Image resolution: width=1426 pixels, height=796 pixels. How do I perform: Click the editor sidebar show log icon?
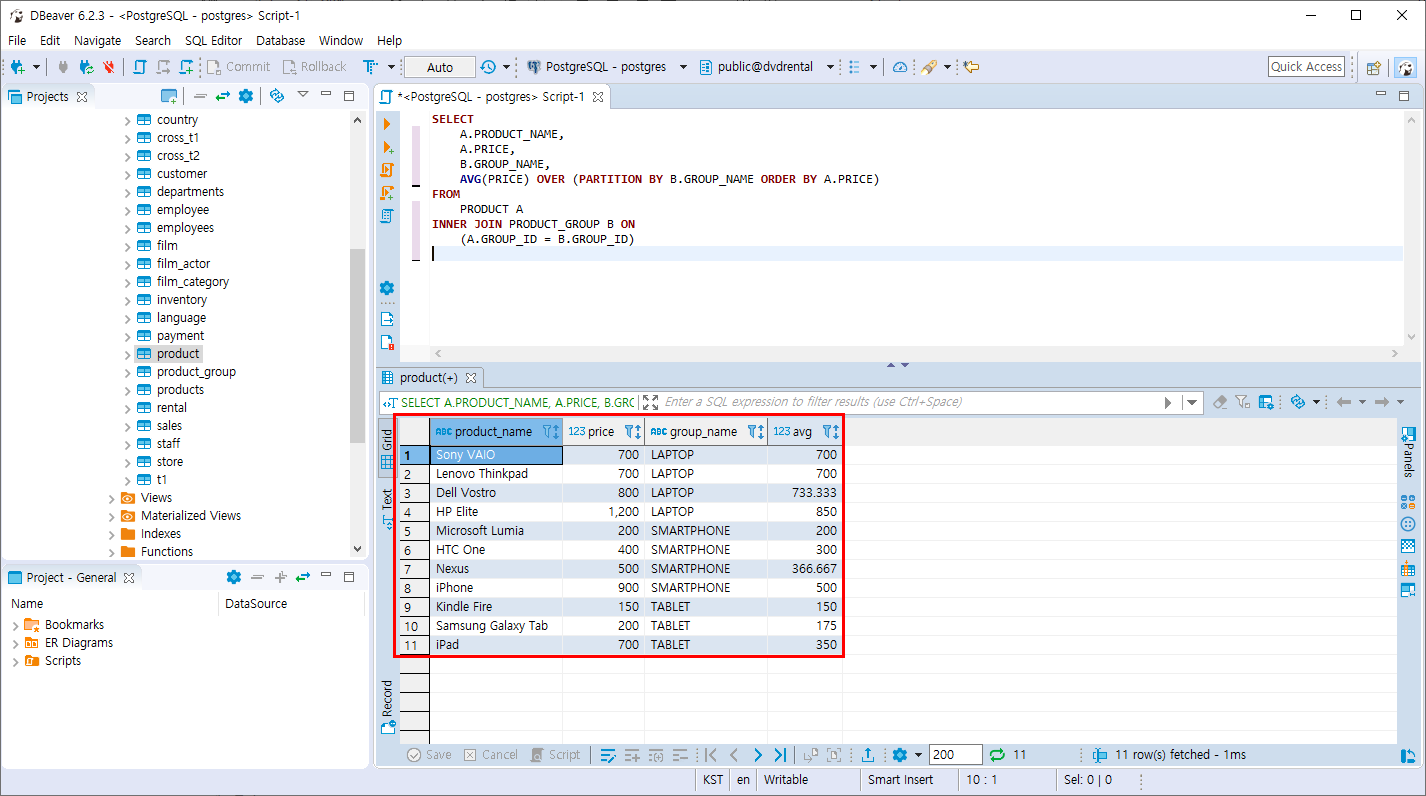point(387,342)
